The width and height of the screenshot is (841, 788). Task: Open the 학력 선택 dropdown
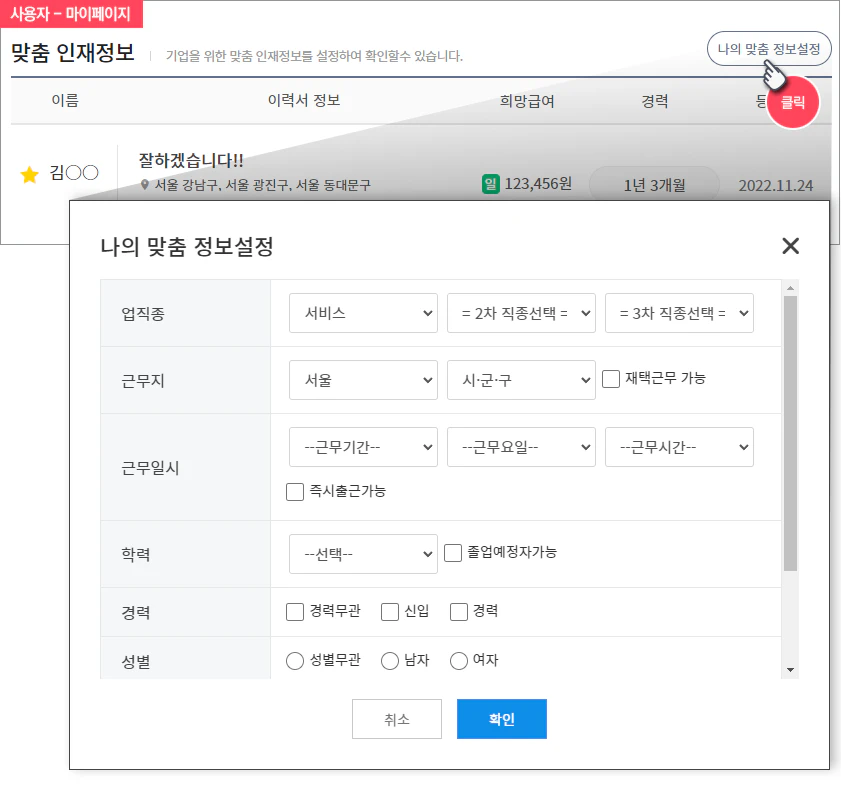click(x=363, y=553)
